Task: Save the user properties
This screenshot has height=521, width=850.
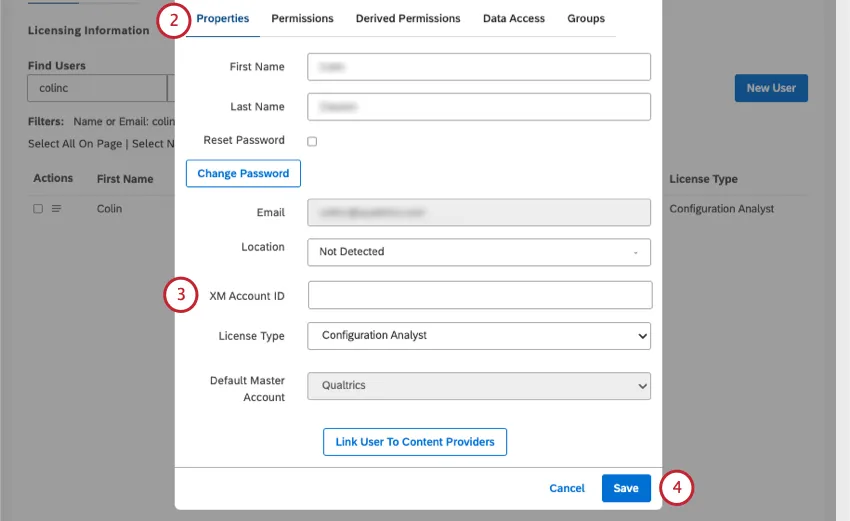Action: pos(626,488)
